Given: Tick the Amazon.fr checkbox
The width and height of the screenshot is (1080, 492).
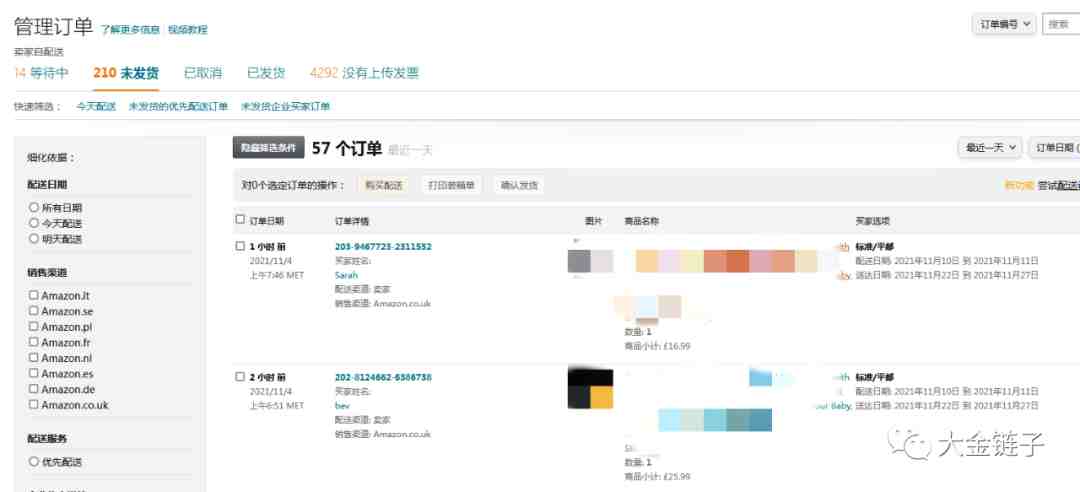Looking at the screenshot, I should point(34,342).
